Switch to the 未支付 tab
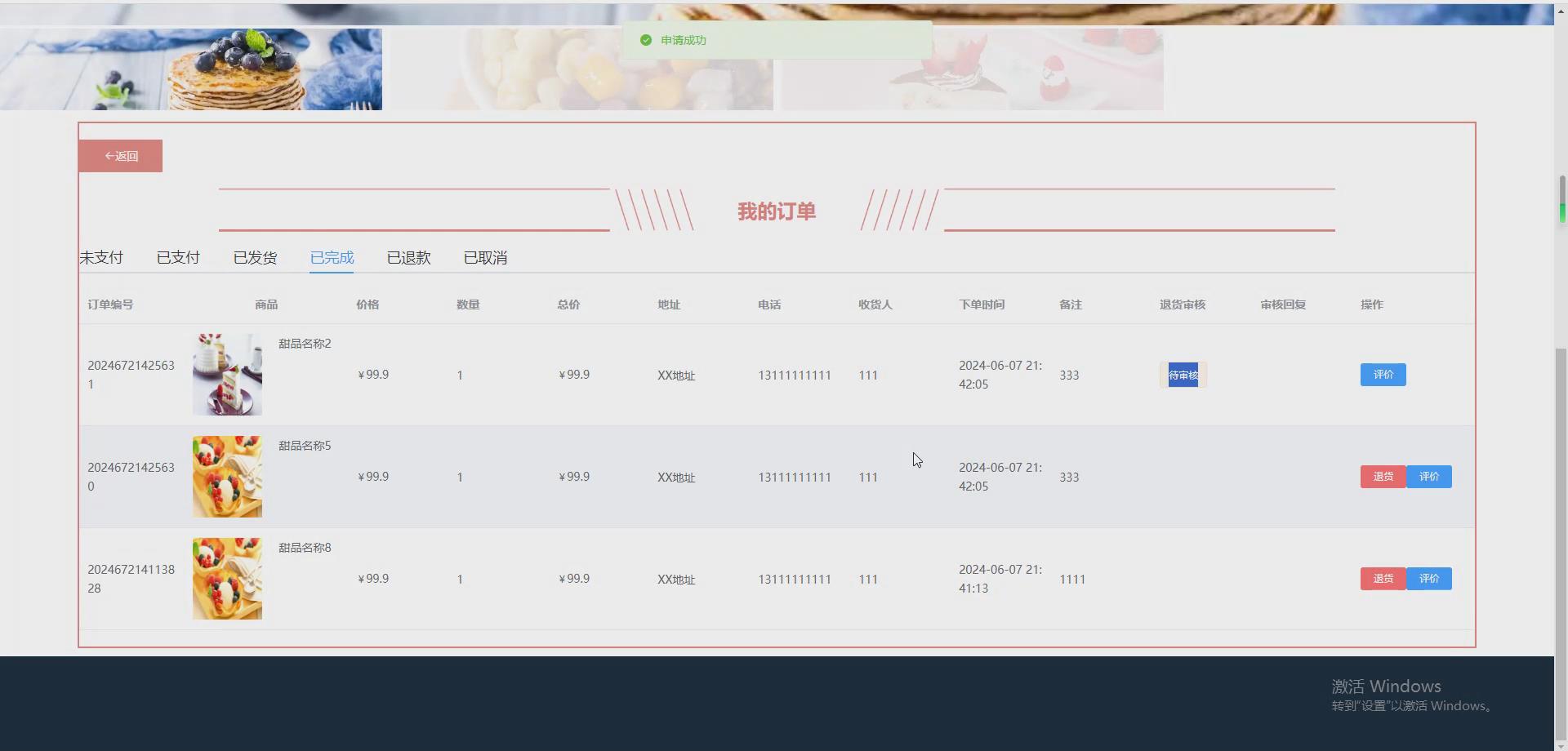The height and width of the screenshot is (751, 1568). pyautogui.click(x=101, y=258)
